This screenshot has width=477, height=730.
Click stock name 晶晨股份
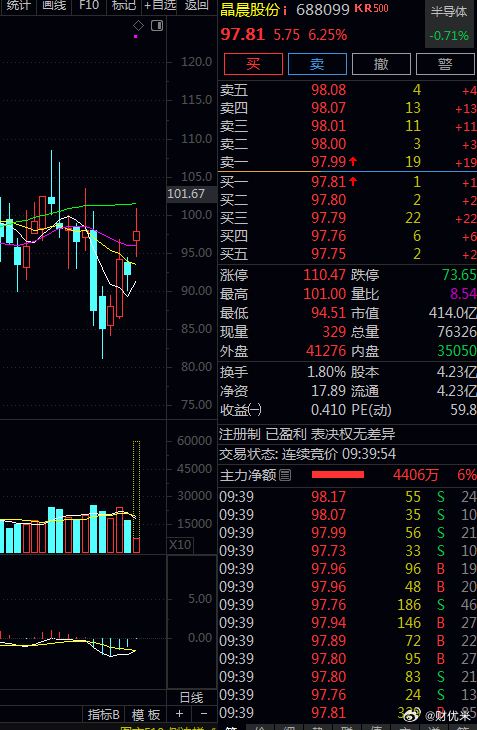pos(250,9)
